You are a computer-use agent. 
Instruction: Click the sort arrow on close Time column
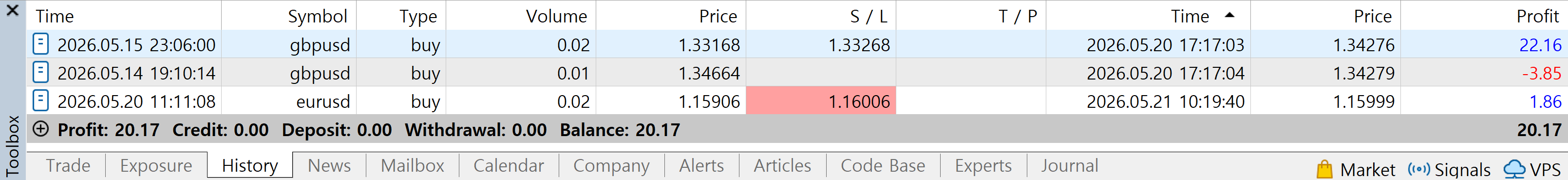pos(1229,15)
